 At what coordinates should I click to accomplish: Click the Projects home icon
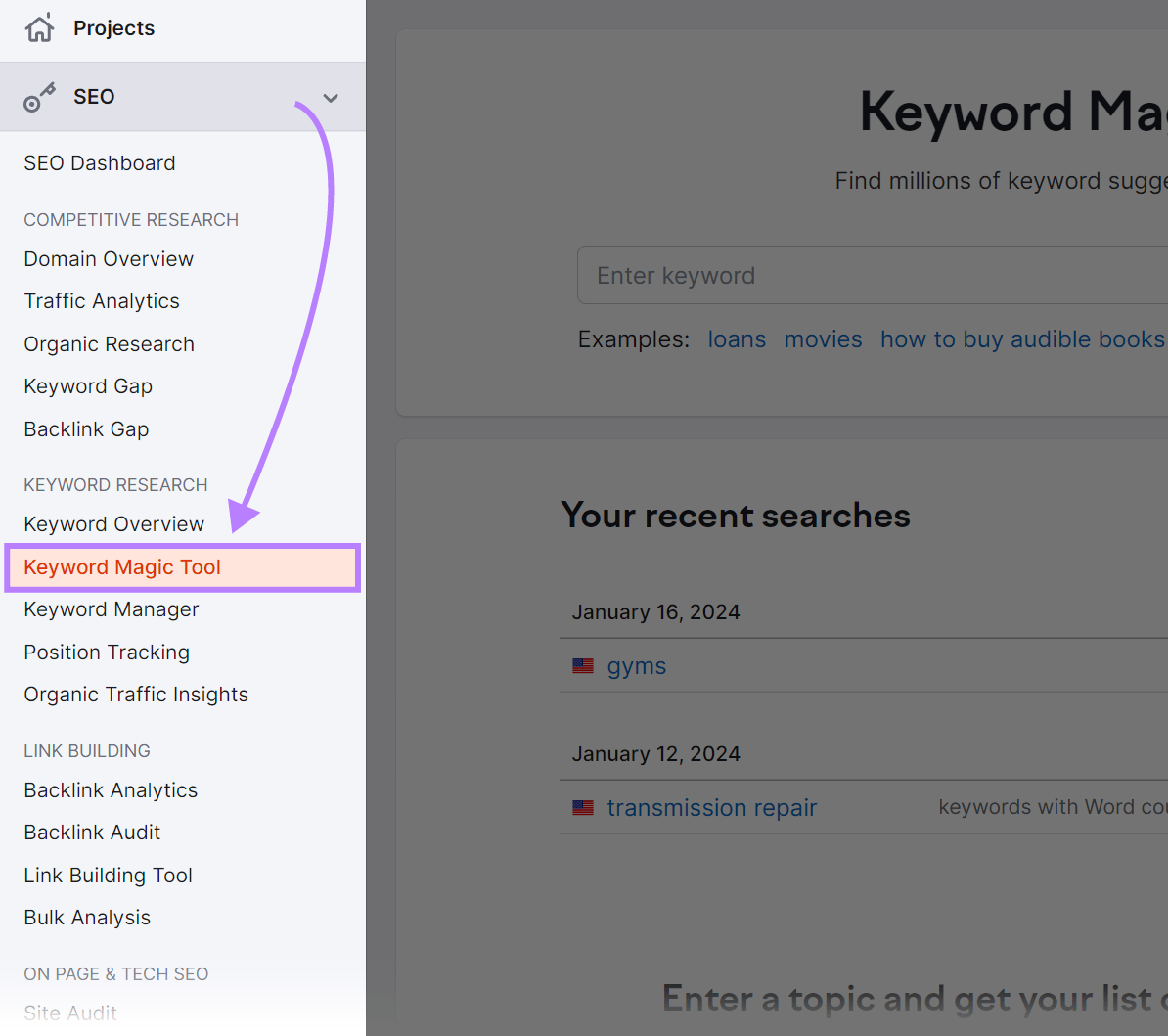(x=39, y=27)
